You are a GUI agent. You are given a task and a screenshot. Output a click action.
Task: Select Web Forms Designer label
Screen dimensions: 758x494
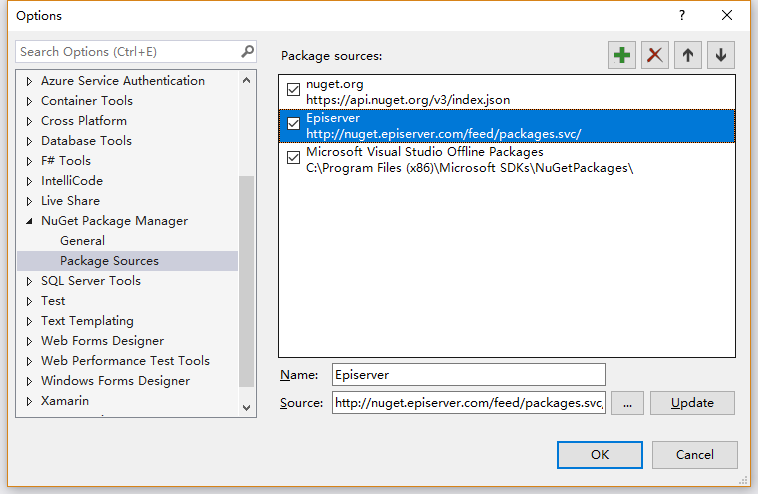point(102,341)
